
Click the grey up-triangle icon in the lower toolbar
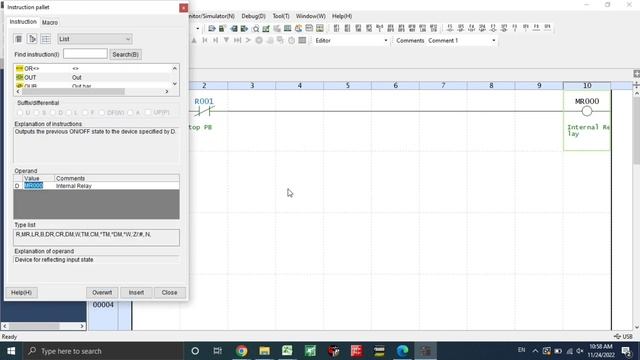tap(194, 40)
